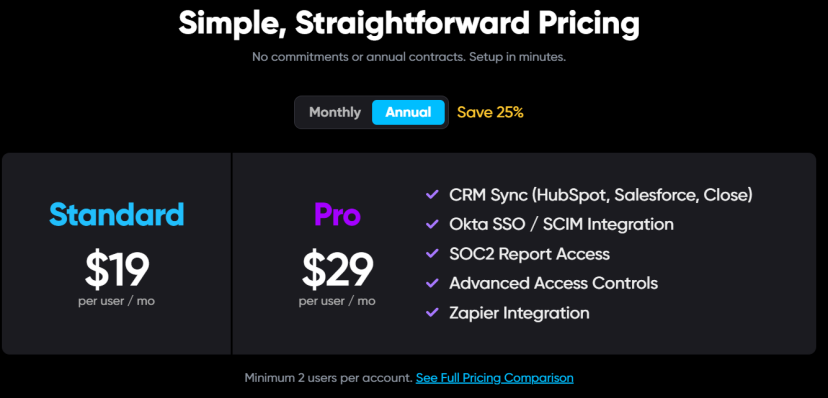
Task: Click the Simple, Straightforward Pricing heading
Action: point(409,24)
